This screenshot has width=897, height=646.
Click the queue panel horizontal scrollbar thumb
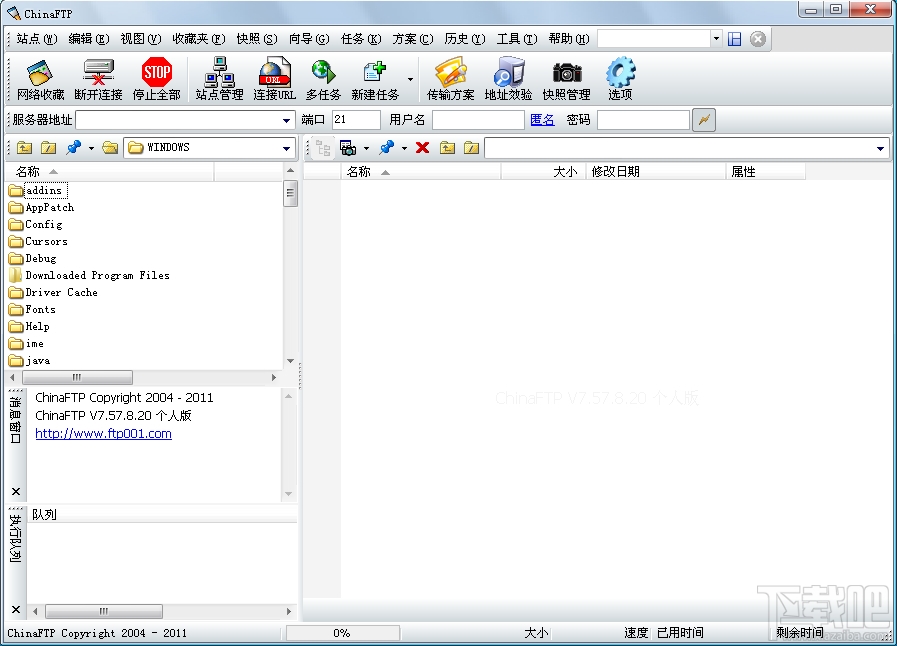pyautogui.click(x=104, y=611)
